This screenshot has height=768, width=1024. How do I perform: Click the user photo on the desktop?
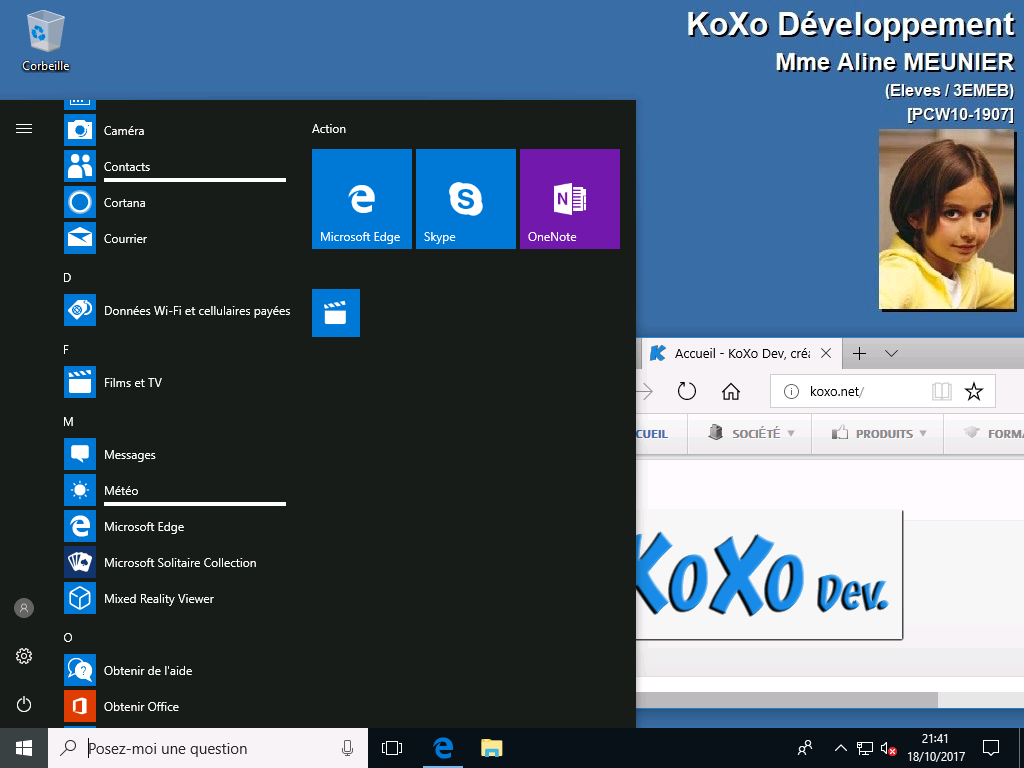pos(946,219)
